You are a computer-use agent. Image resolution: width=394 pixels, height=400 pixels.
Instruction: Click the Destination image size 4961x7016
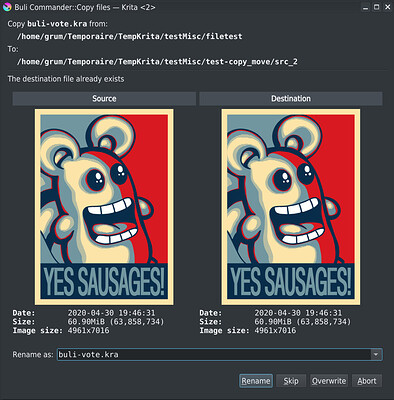coord(275,331)
